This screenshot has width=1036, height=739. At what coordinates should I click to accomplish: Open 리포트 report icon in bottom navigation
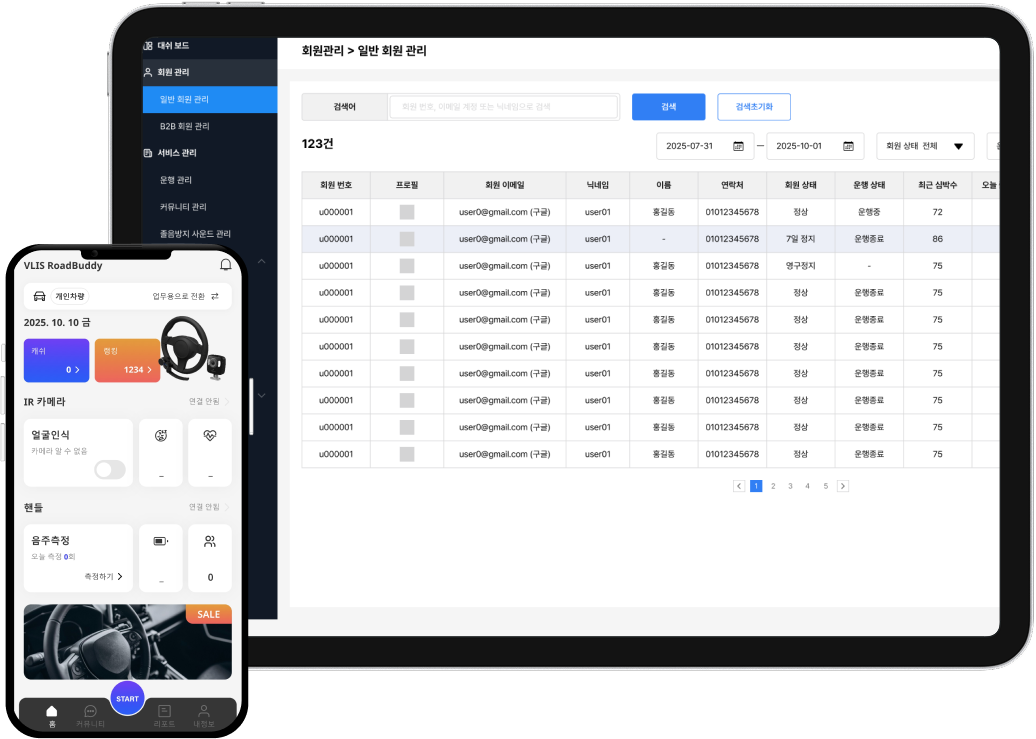coord(164,715)
